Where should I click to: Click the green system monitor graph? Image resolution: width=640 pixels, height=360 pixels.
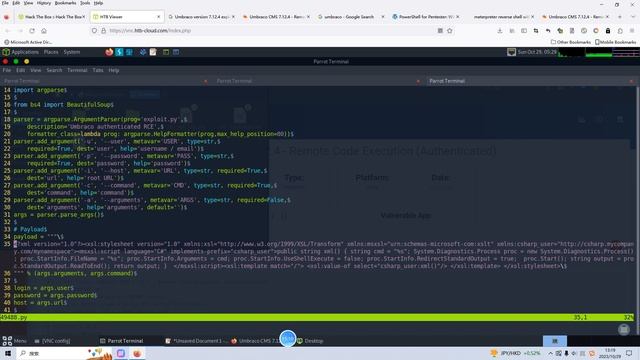(x=599, y=52)
